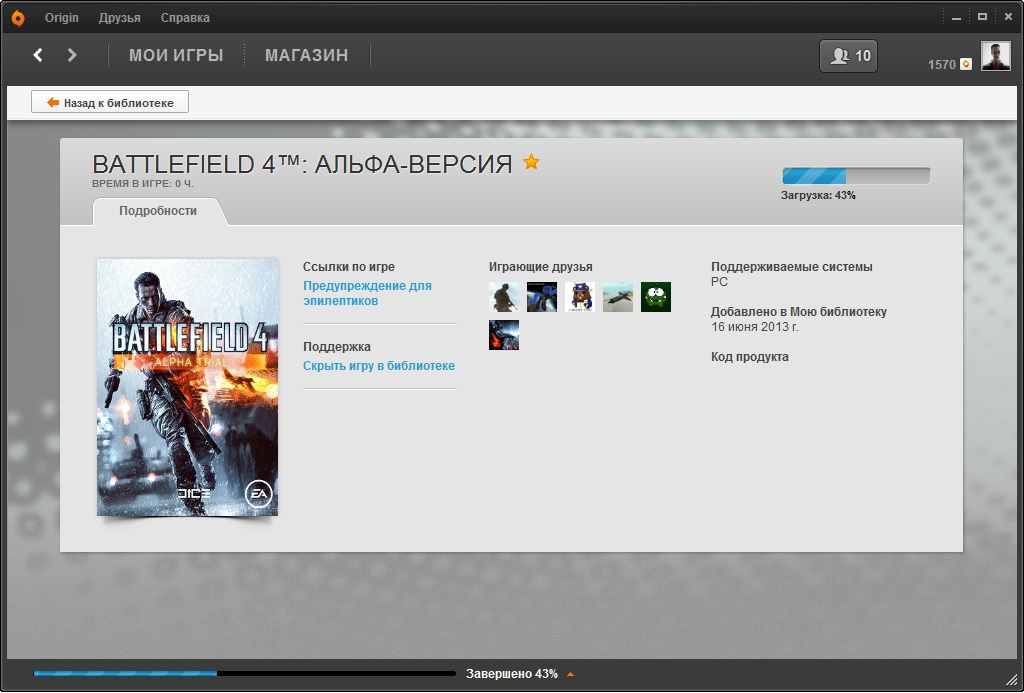Go back with the left arrow

[x=38, y=56]
